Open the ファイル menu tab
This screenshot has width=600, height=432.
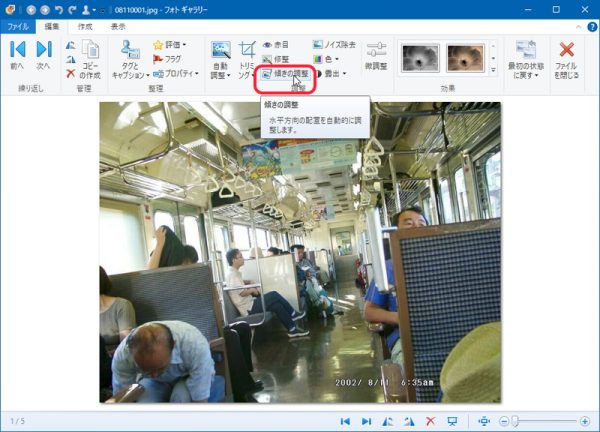point(19,26)
